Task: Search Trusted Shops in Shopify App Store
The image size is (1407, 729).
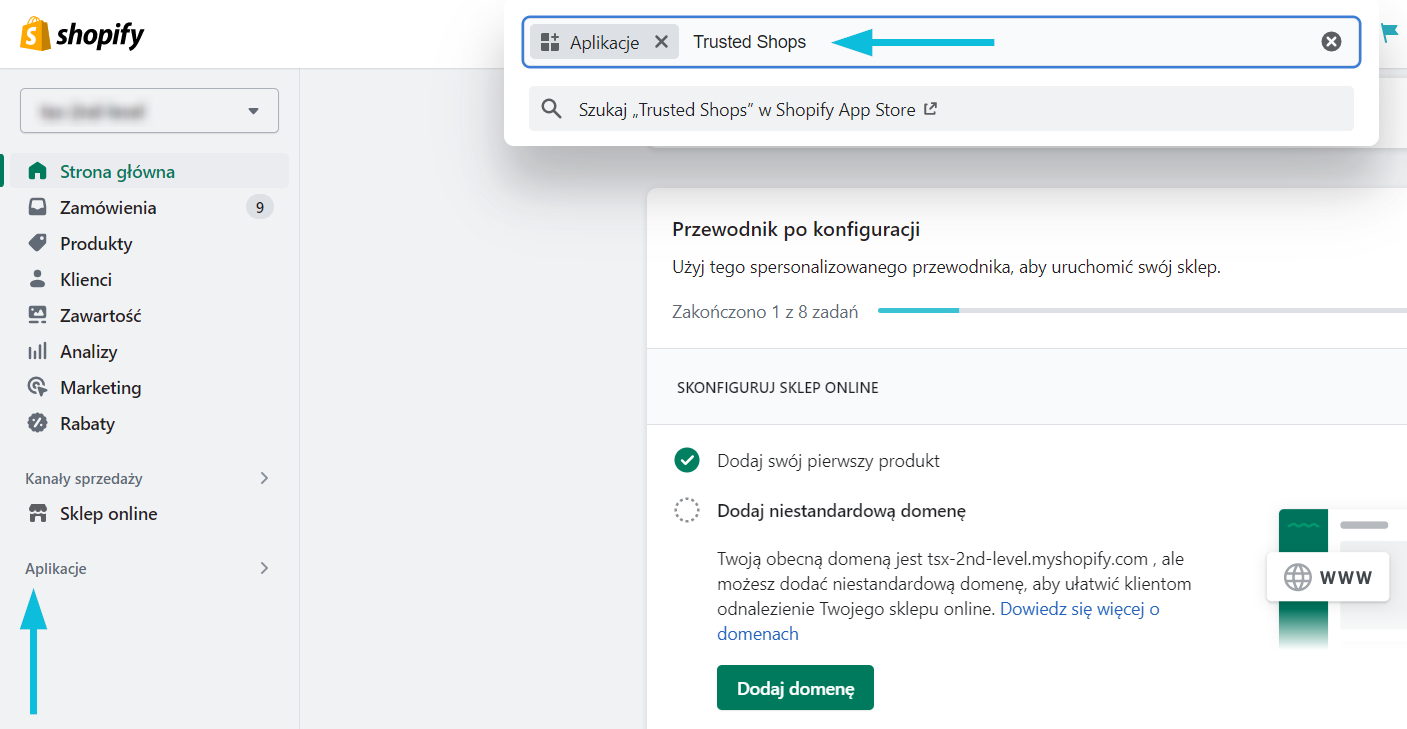Action: (941, 109)
